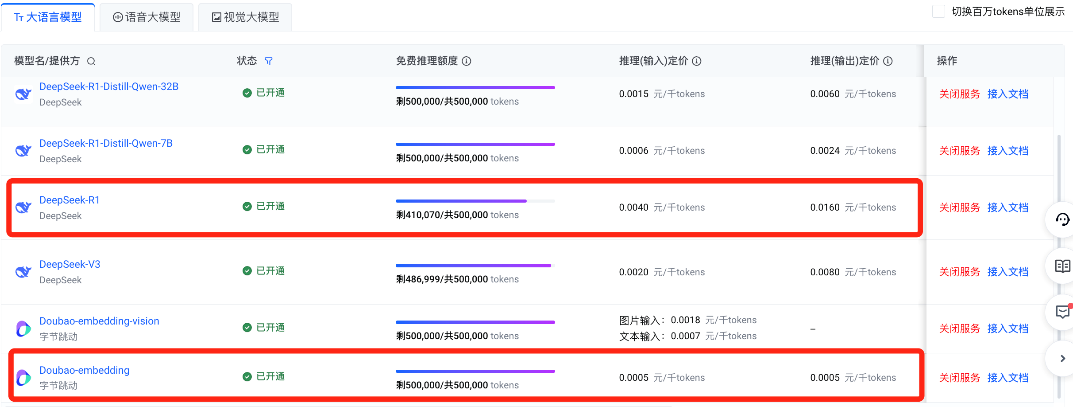Viewport: 1073px width, 407px height.
Task: Click 剩486,999/共500,000 tokens text
Action: pyautogui.click(x=457, y=279)
